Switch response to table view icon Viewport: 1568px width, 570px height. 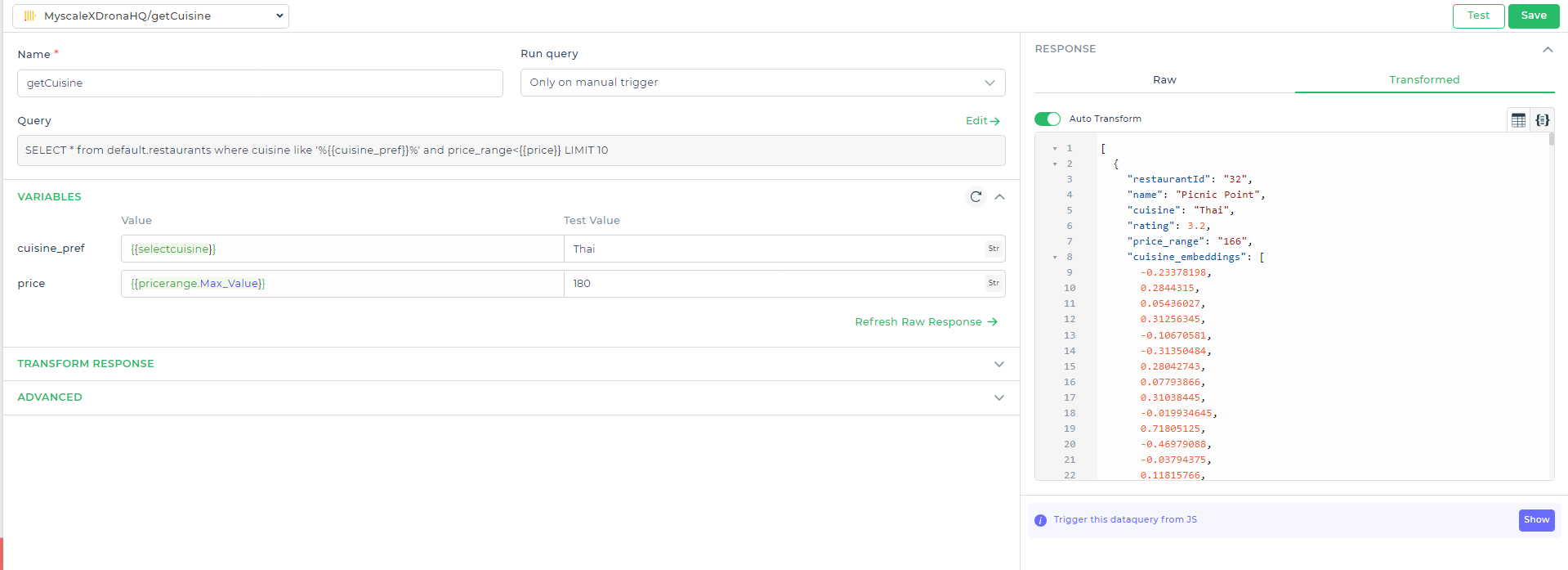pos(1518,120)
